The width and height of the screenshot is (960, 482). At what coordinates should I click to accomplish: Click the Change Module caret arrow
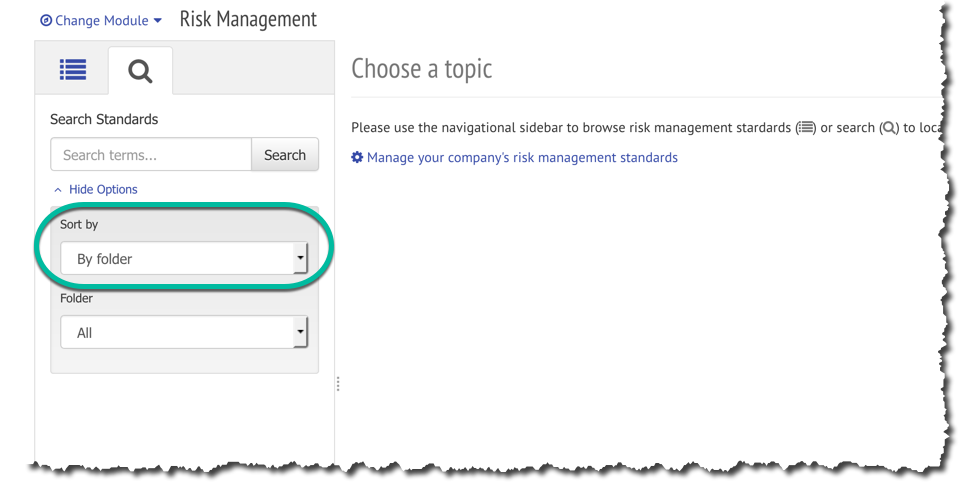[x=158, y=21]
